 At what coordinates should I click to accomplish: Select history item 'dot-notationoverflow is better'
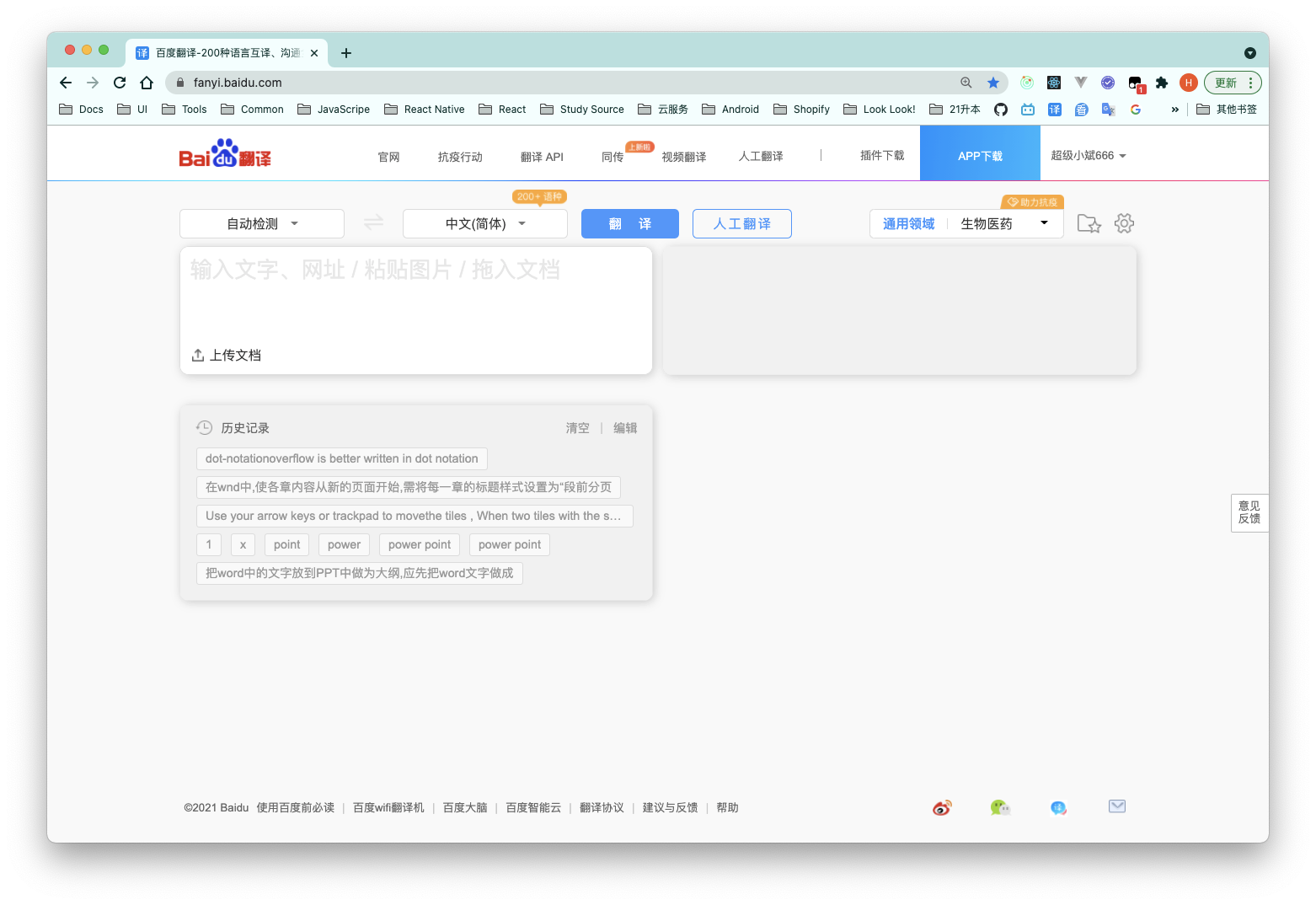click(x=342, y=458)
